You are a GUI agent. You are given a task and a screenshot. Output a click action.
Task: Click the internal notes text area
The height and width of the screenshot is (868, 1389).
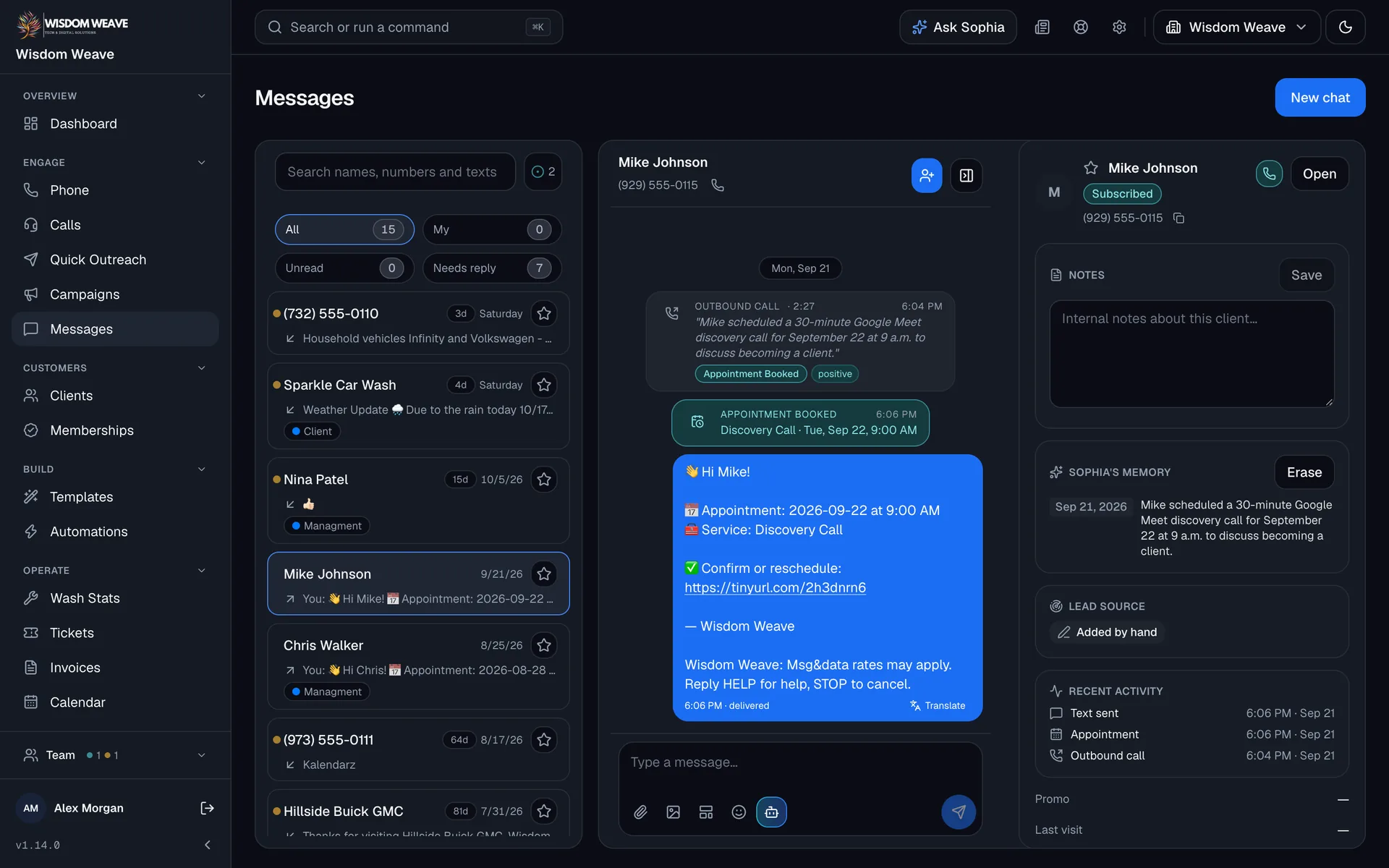click(x=1192, y=354)
